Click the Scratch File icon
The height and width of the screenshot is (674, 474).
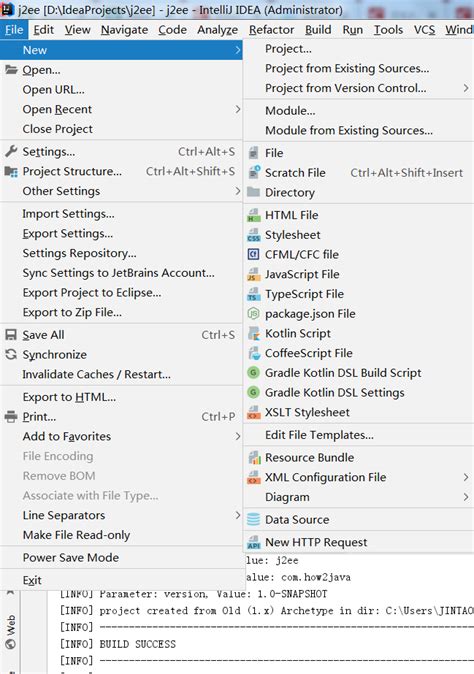[254, 172]
